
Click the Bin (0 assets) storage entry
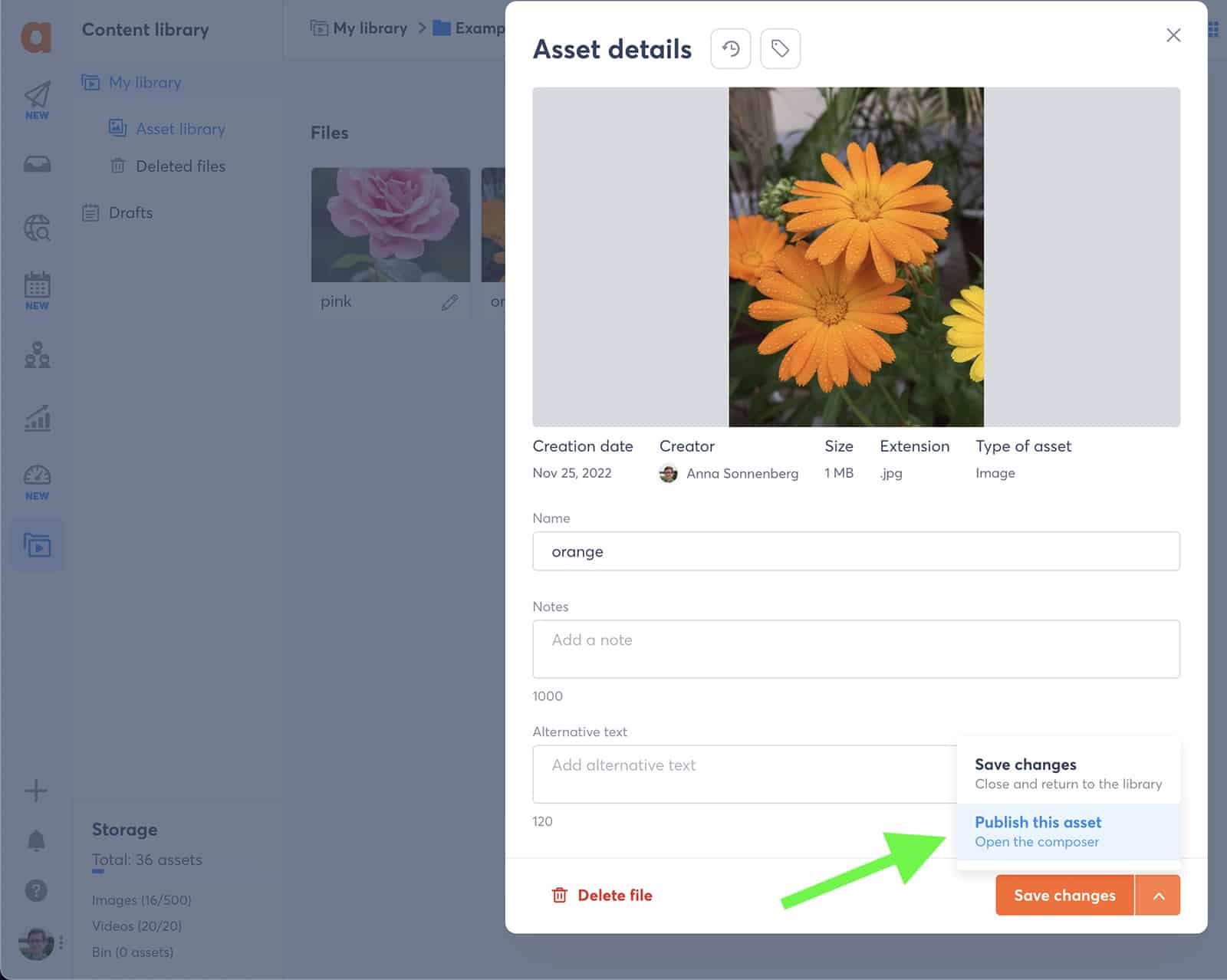click(133, 952)
